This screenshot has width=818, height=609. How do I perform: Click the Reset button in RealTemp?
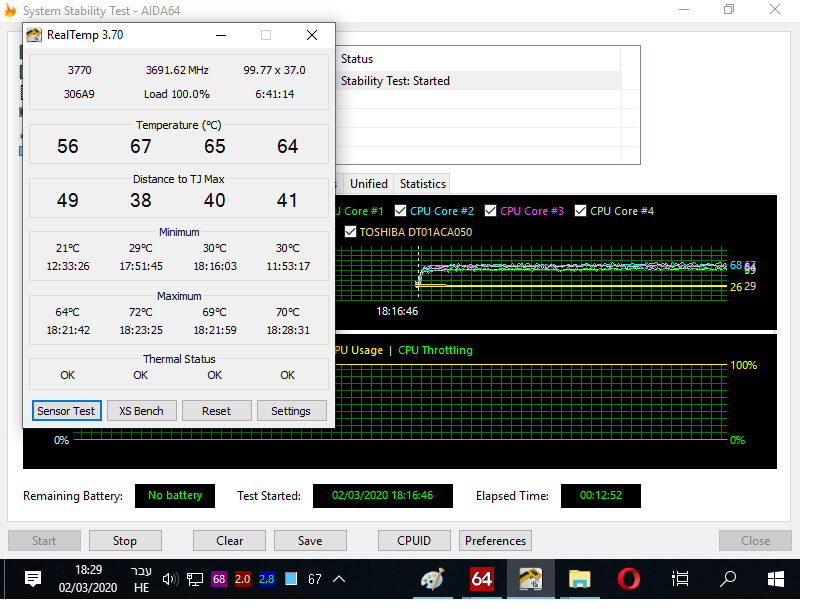click(216, 411)
